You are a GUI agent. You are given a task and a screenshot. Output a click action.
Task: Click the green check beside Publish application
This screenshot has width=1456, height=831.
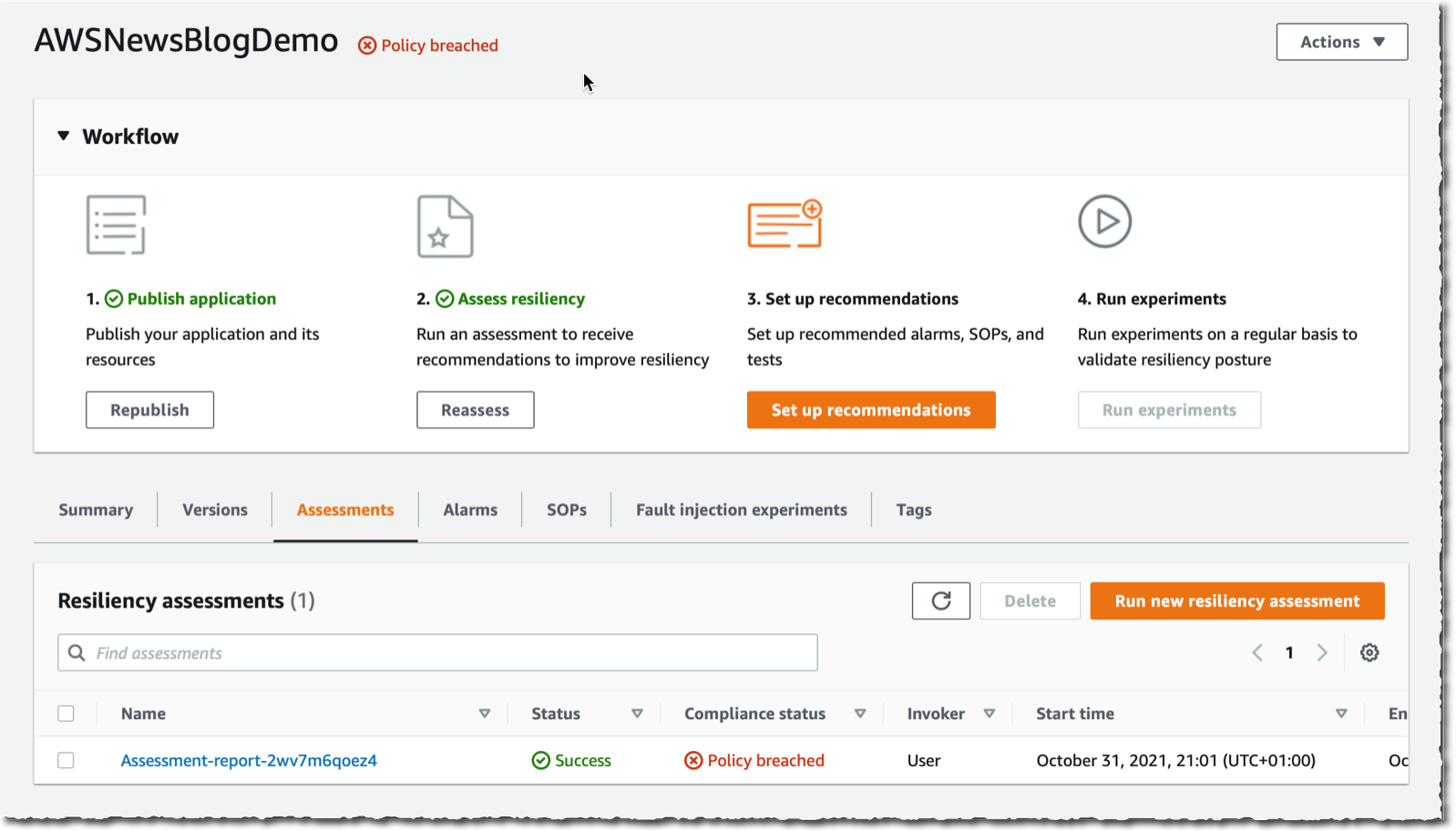pos(114,299)
